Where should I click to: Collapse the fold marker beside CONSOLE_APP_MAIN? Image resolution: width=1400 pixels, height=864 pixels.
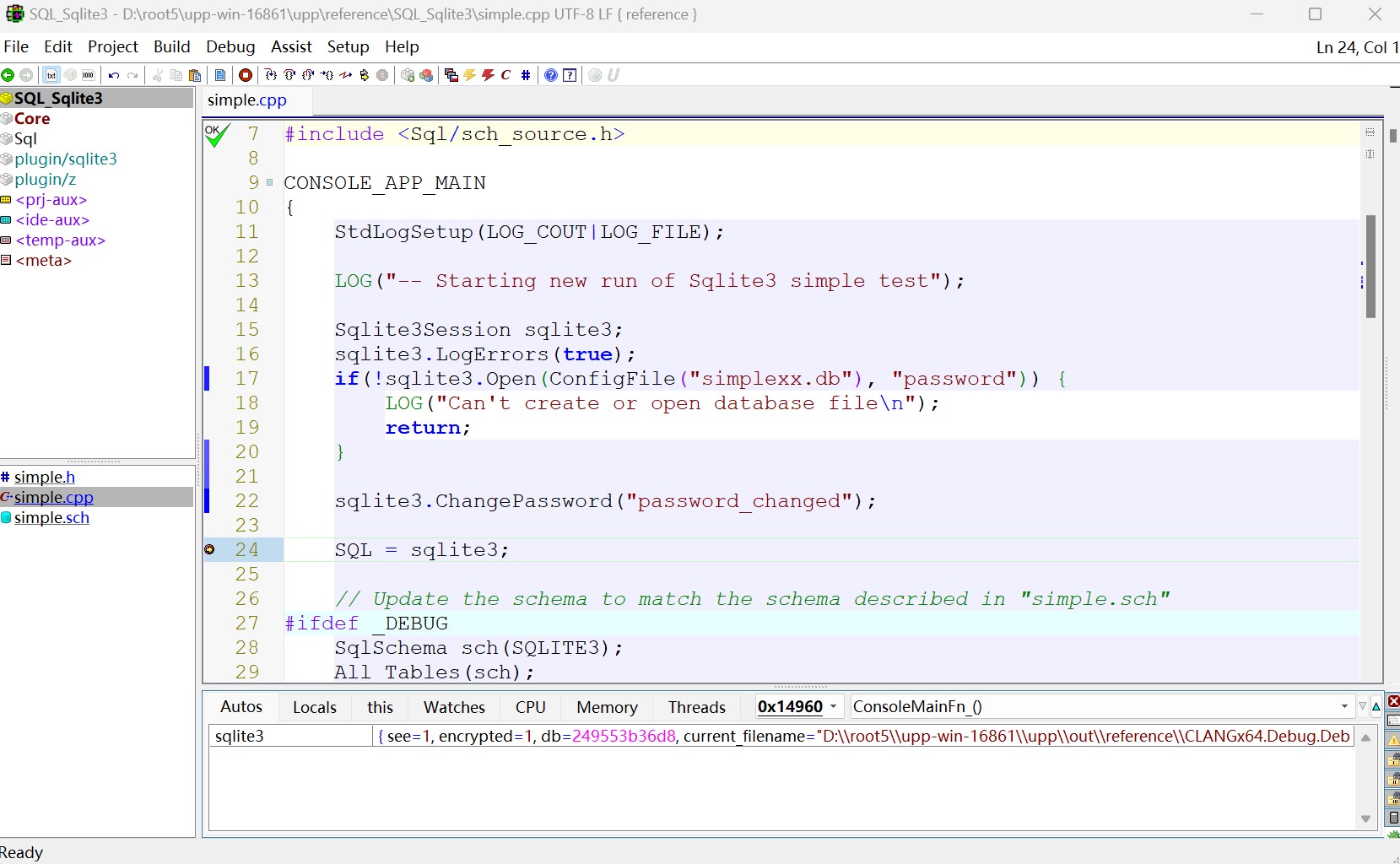pyautogui.click(x=270, y=182)
